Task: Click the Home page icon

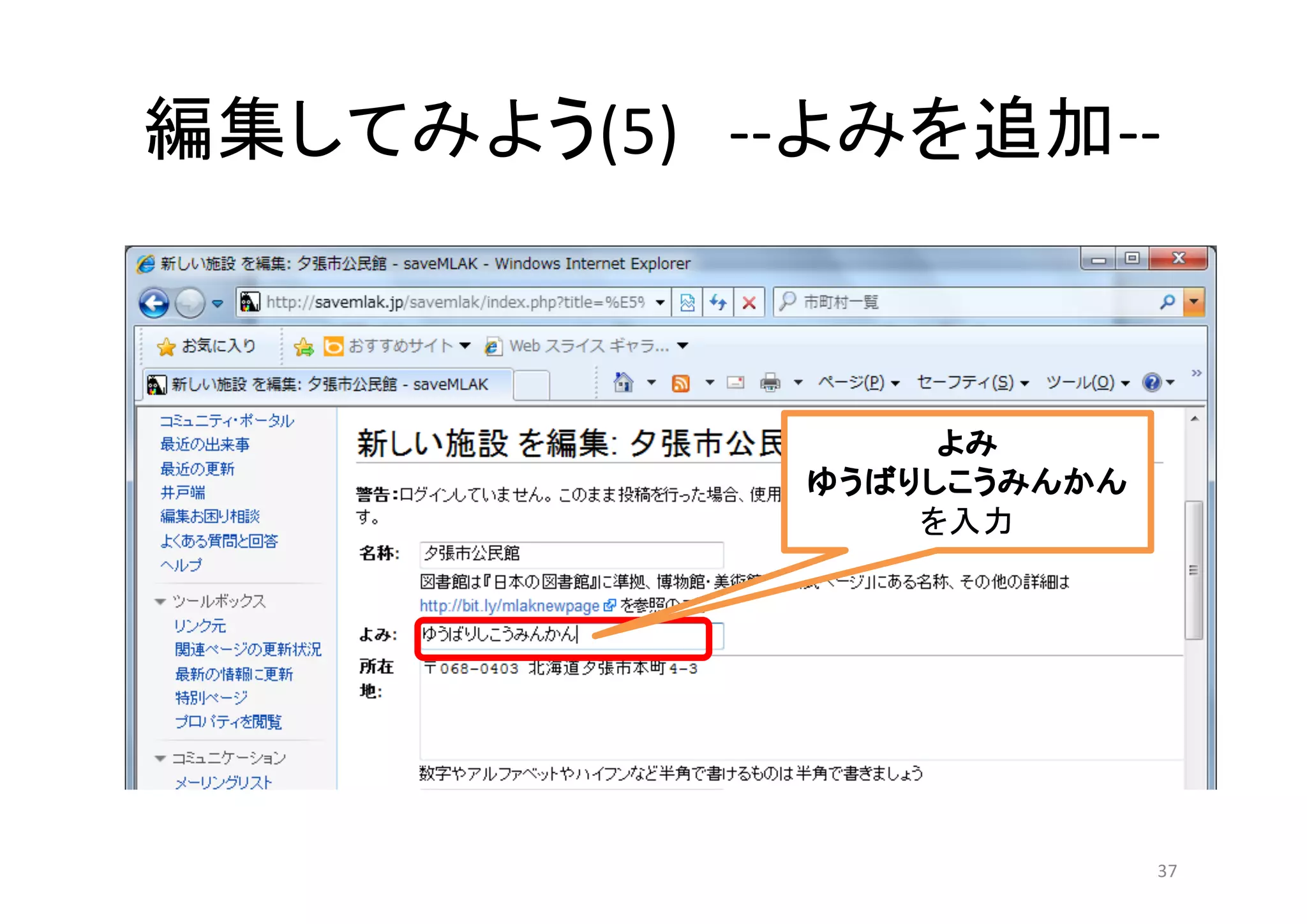Action: pos(624,382)
